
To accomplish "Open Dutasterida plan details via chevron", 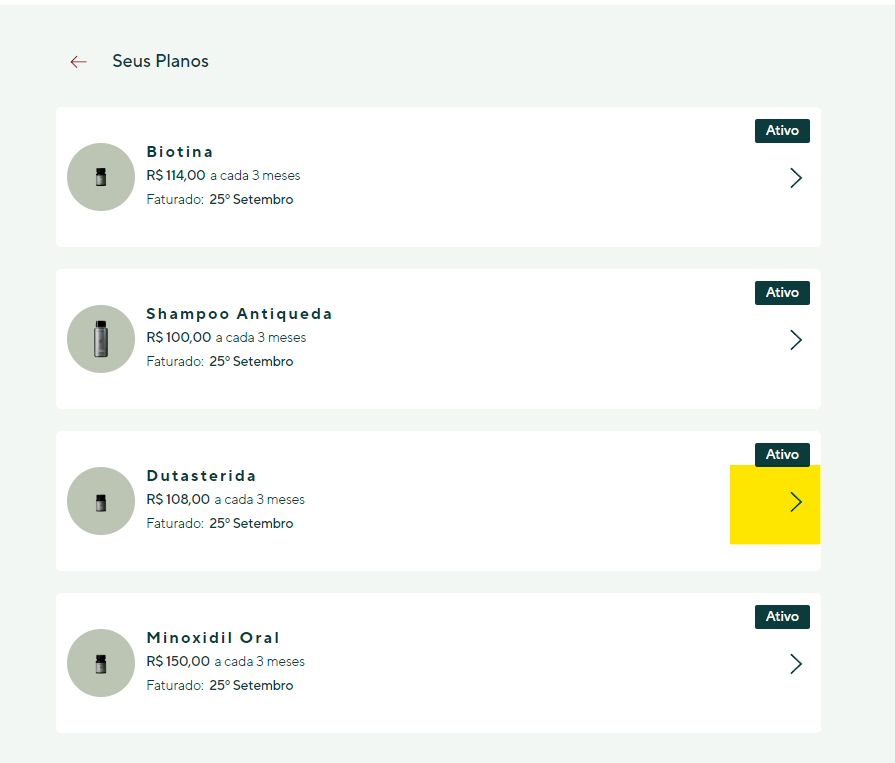I will point(796,502).
